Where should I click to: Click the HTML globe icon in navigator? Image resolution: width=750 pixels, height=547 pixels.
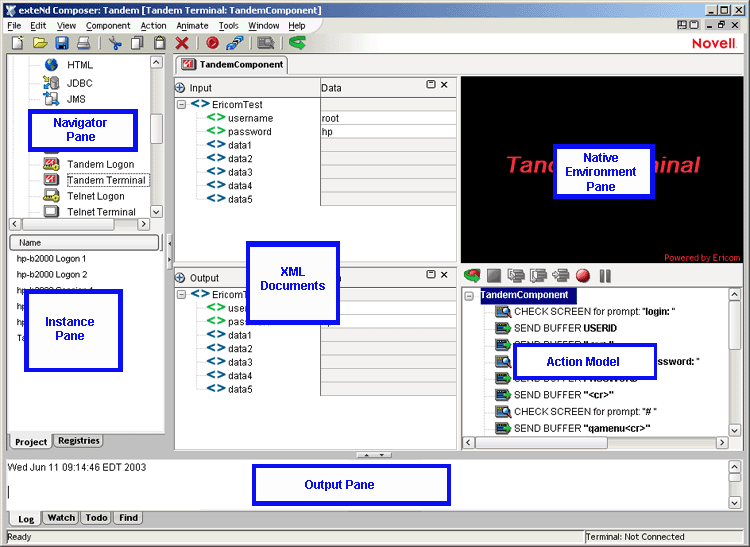point(51,65)
